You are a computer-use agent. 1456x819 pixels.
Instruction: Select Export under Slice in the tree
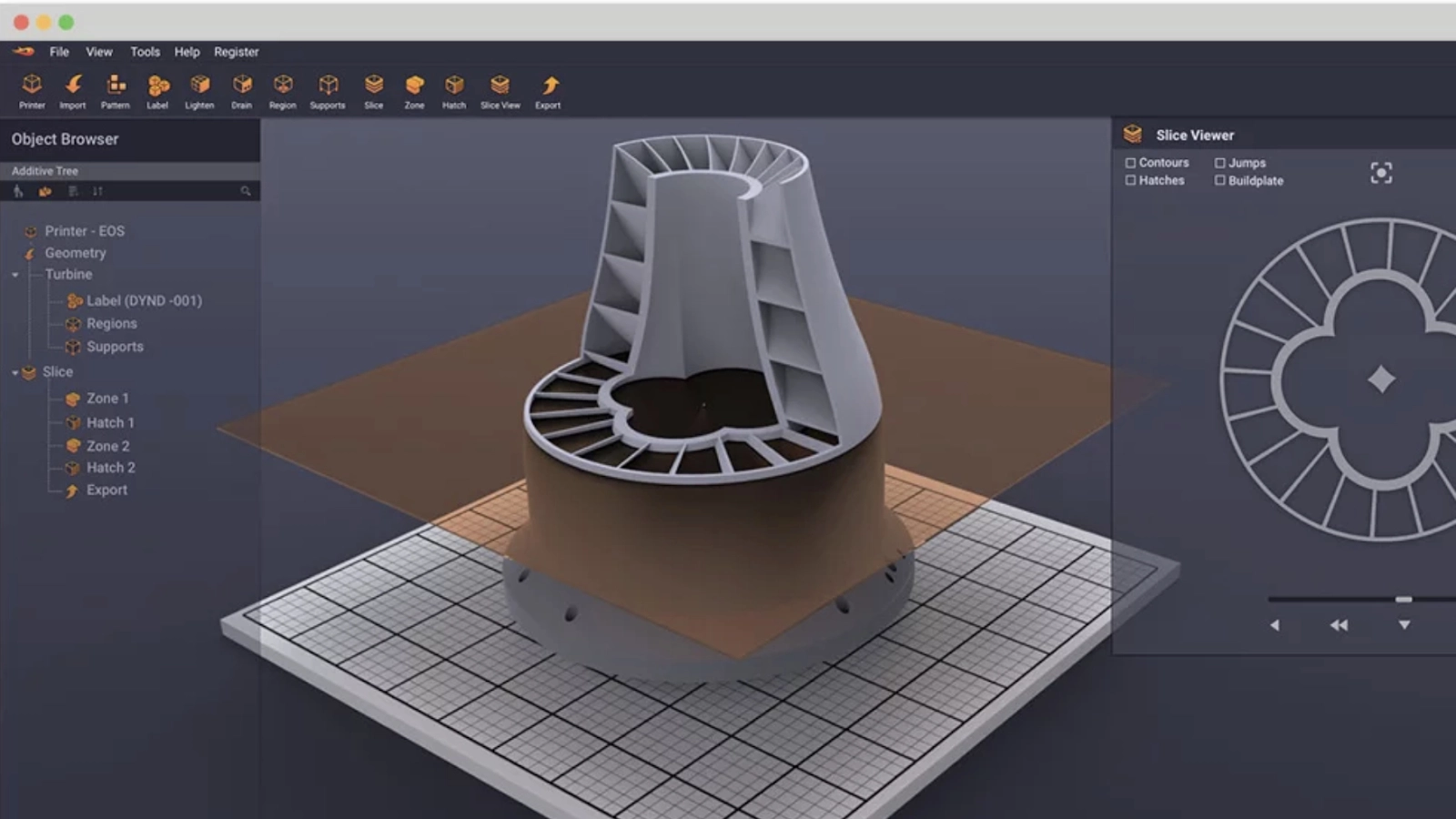(x=106, y=490)
